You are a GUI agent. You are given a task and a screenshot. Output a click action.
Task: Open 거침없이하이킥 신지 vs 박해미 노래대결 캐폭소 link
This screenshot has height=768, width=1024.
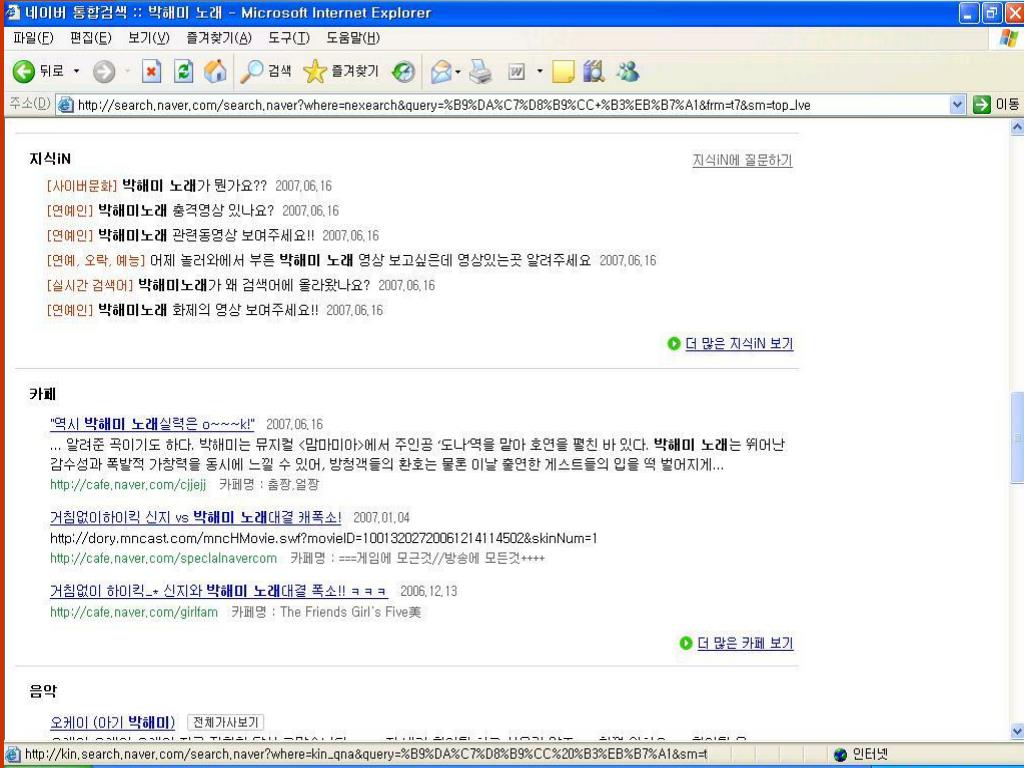coord(195,517)
